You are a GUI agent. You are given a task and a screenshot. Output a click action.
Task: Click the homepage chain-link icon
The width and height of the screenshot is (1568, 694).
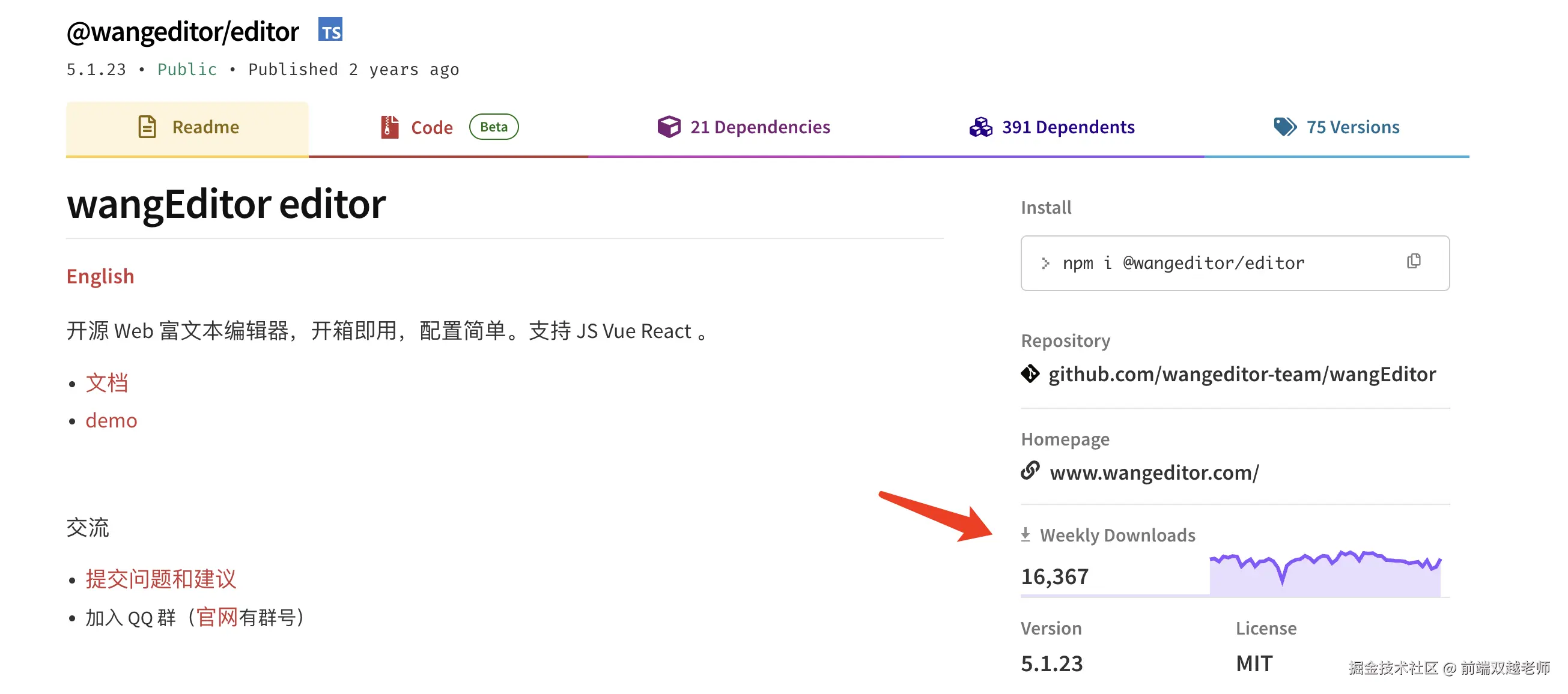click(1030, 471)
